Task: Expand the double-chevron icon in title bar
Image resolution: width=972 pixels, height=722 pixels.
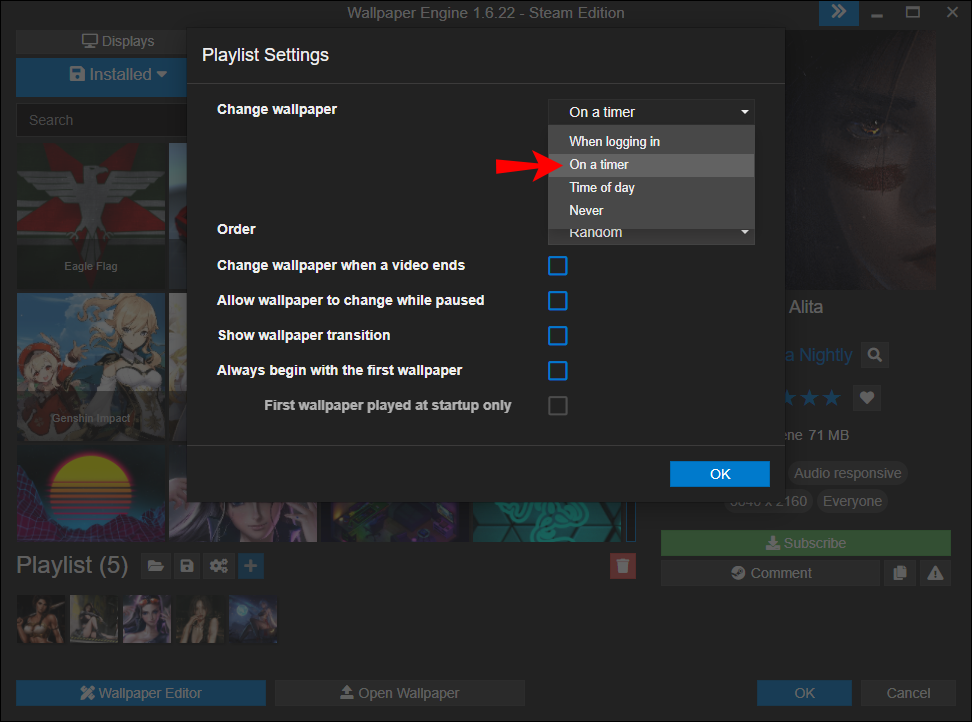Action: pyautogui.click(x=838, y=12)
